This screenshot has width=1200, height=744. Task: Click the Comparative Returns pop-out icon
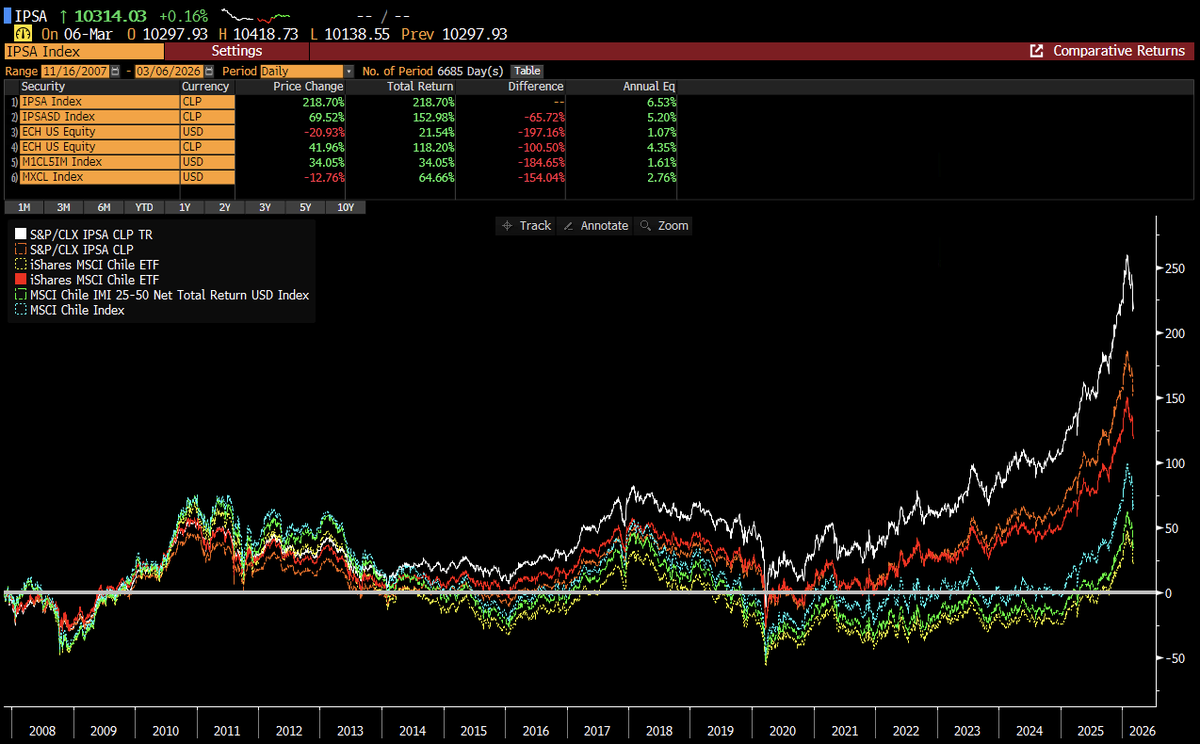click(x=1036, y=51)
